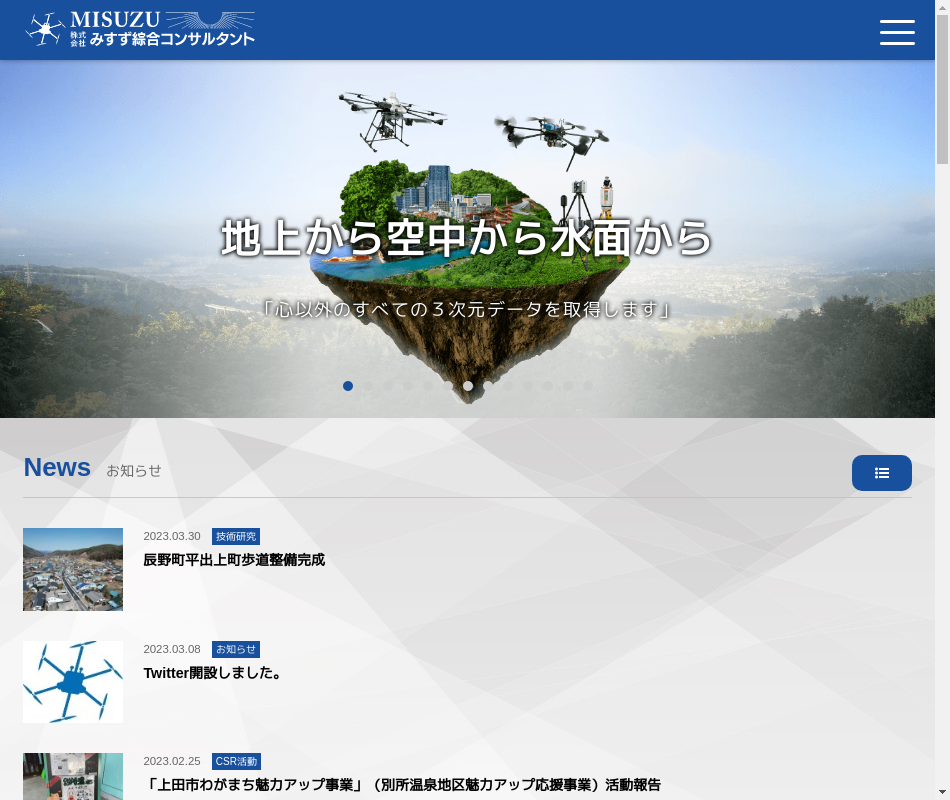This screenshot has height=800, width=950.
Task: Click the CSR活動 category tag
Action: 236,762
